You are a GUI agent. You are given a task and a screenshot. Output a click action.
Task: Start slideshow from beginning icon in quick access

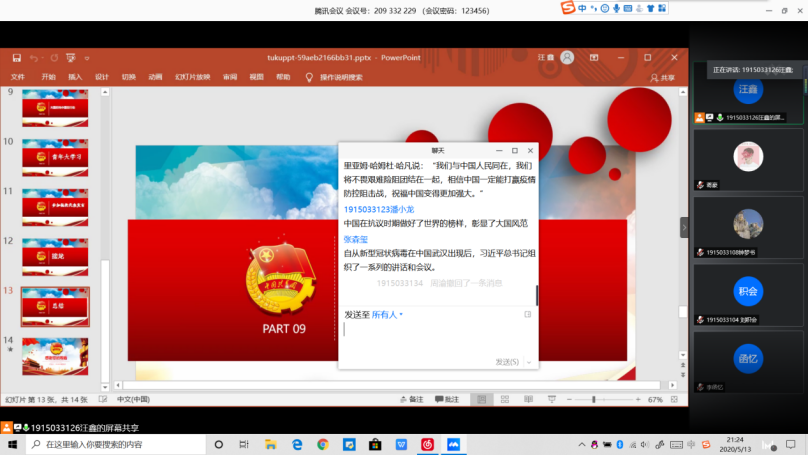(71, 58)
